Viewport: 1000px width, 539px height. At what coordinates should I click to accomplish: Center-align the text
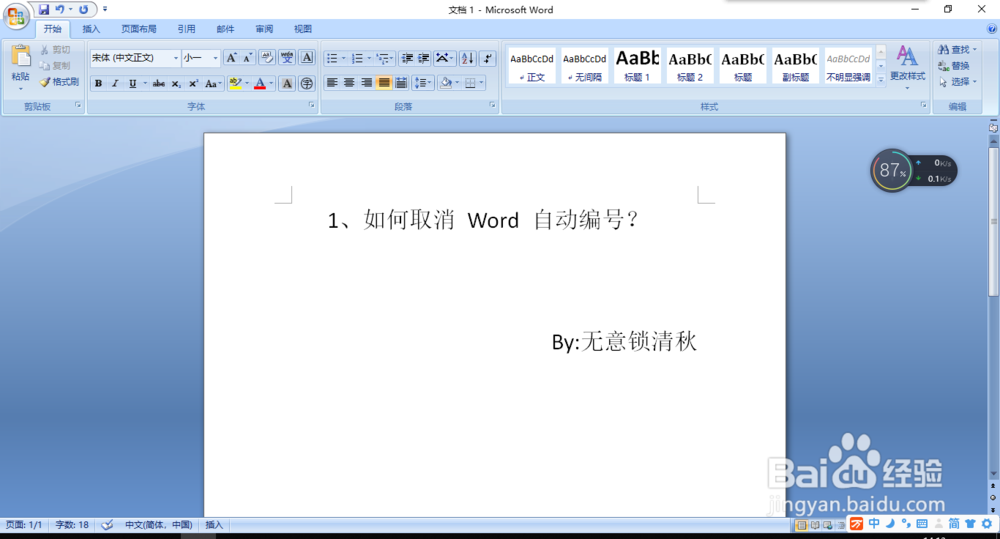tap(349, 83)
